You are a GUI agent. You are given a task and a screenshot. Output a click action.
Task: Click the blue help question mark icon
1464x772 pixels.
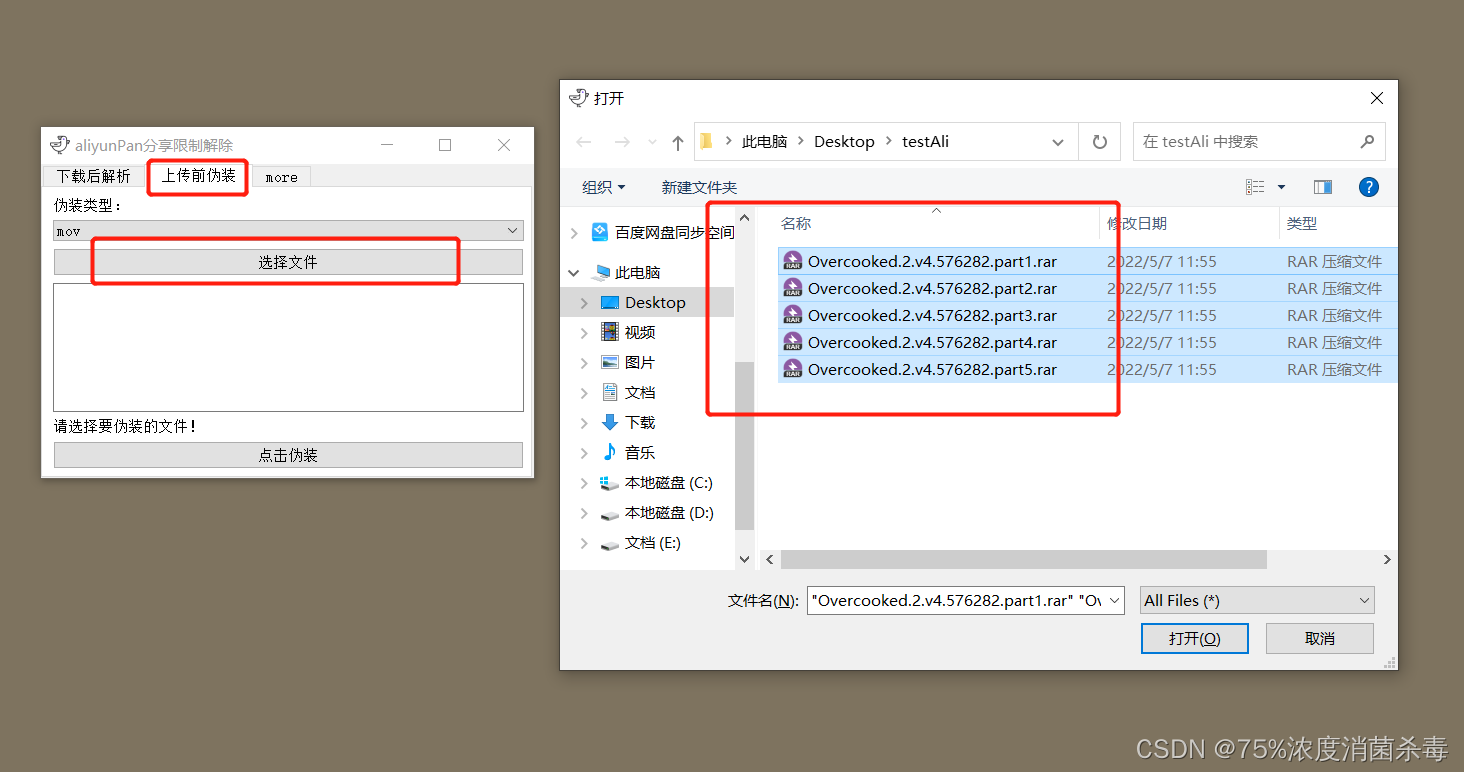point(1369,187)
